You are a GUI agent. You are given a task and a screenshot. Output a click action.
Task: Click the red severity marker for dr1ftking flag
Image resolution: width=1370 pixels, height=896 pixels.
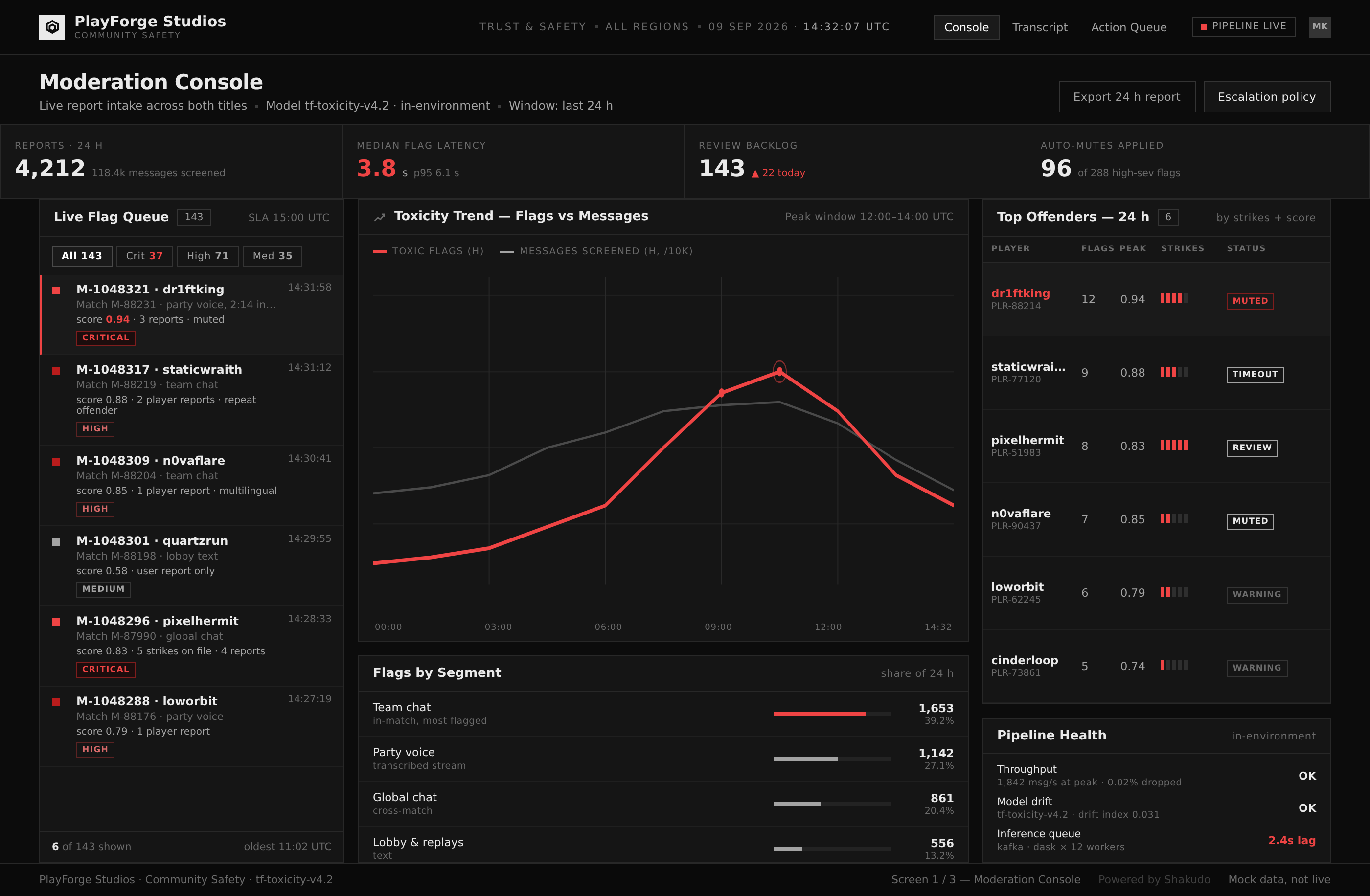click(56, 291)
